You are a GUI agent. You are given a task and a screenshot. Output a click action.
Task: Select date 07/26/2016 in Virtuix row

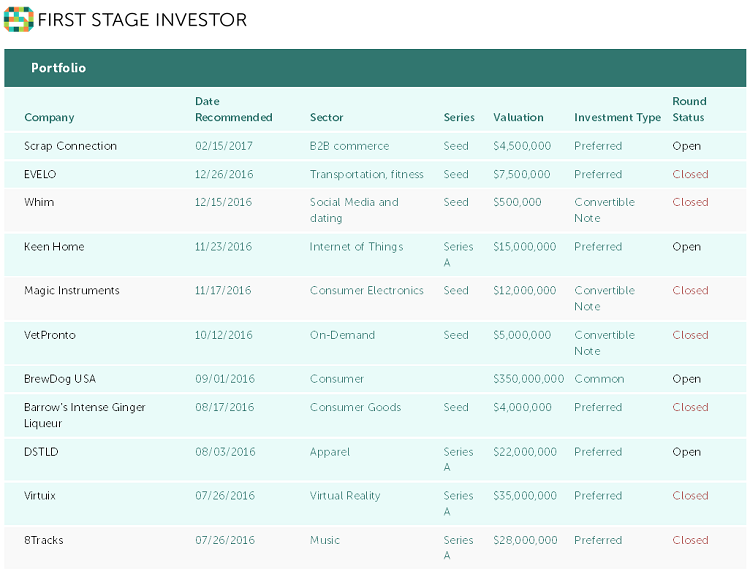[225, 496]
